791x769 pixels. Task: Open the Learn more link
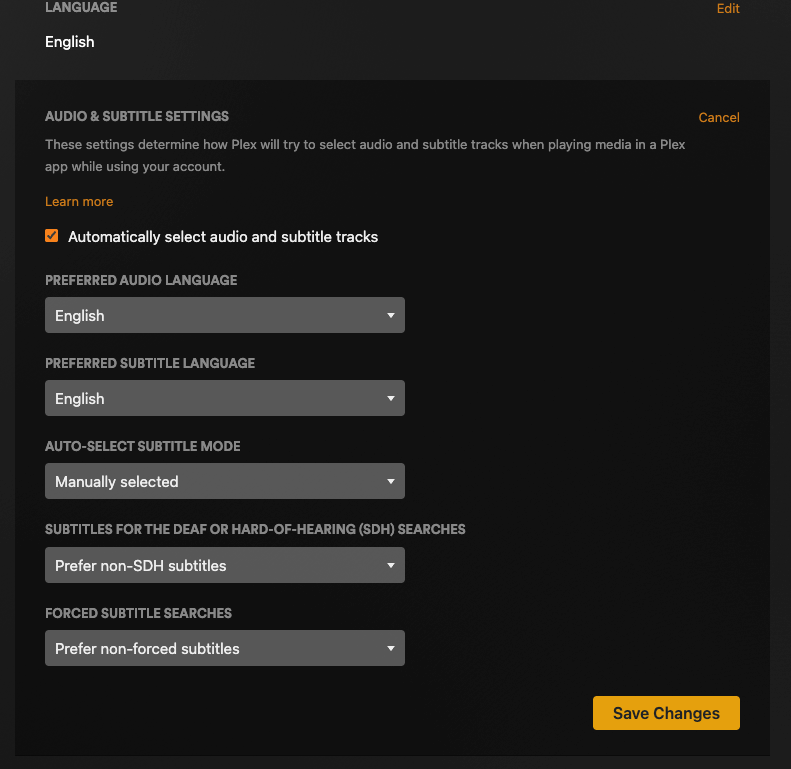click(79, 201)
